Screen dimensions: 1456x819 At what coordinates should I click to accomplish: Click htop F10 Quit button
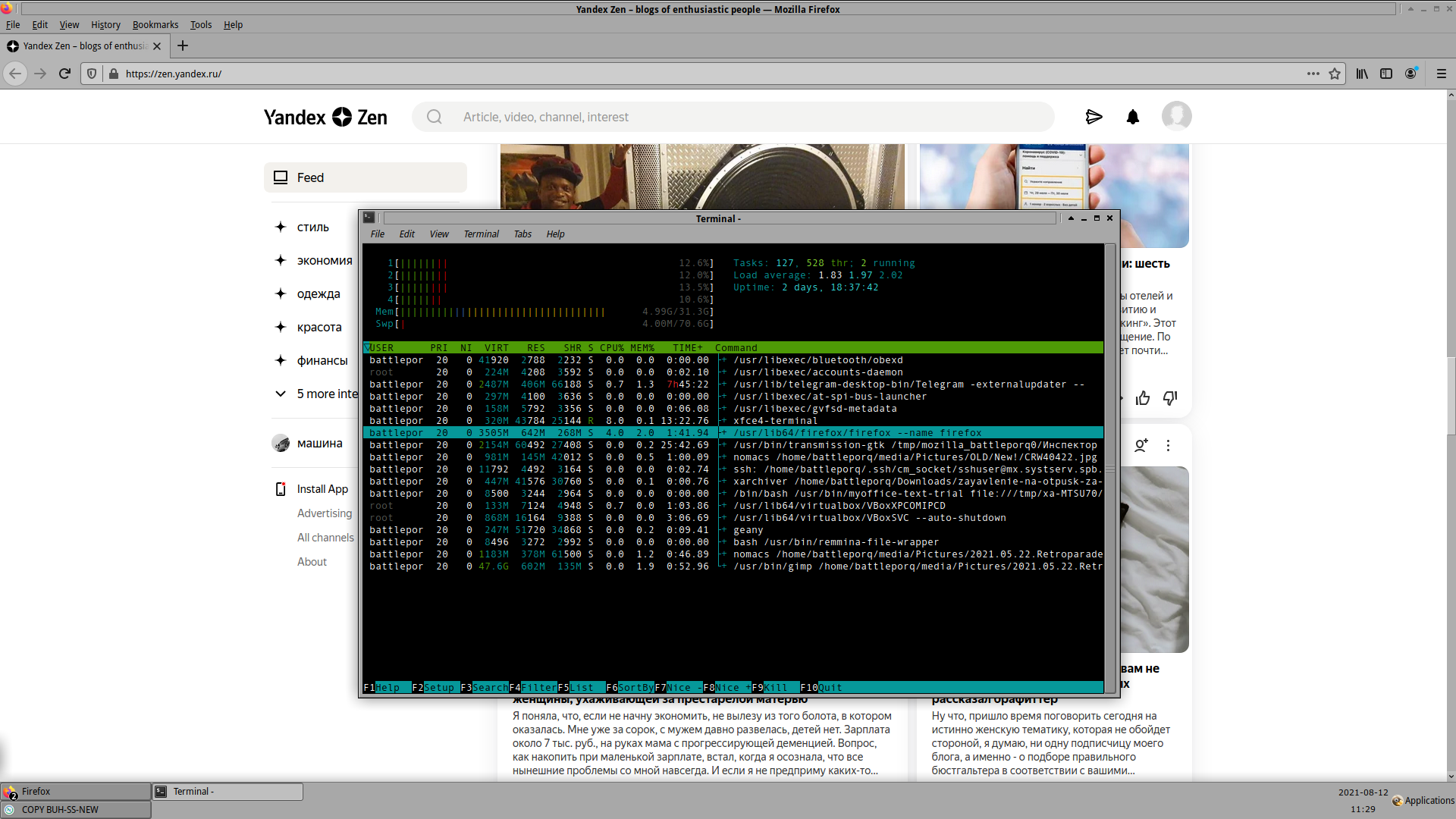coord(821,688)
